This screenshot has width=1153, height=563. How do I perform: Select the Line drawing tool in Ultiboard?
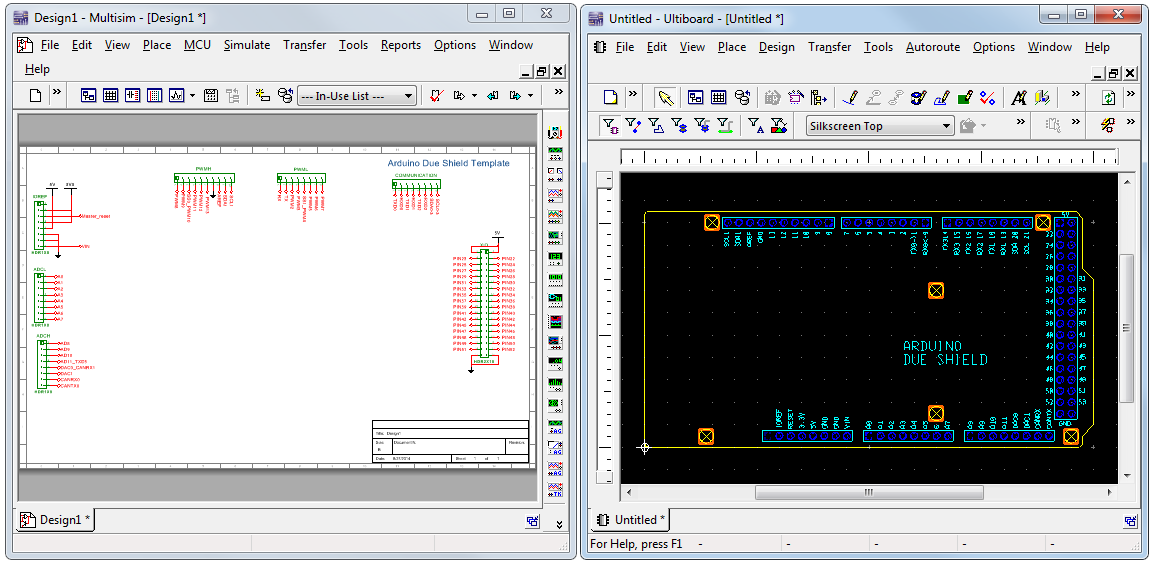[x=850, y=97]
